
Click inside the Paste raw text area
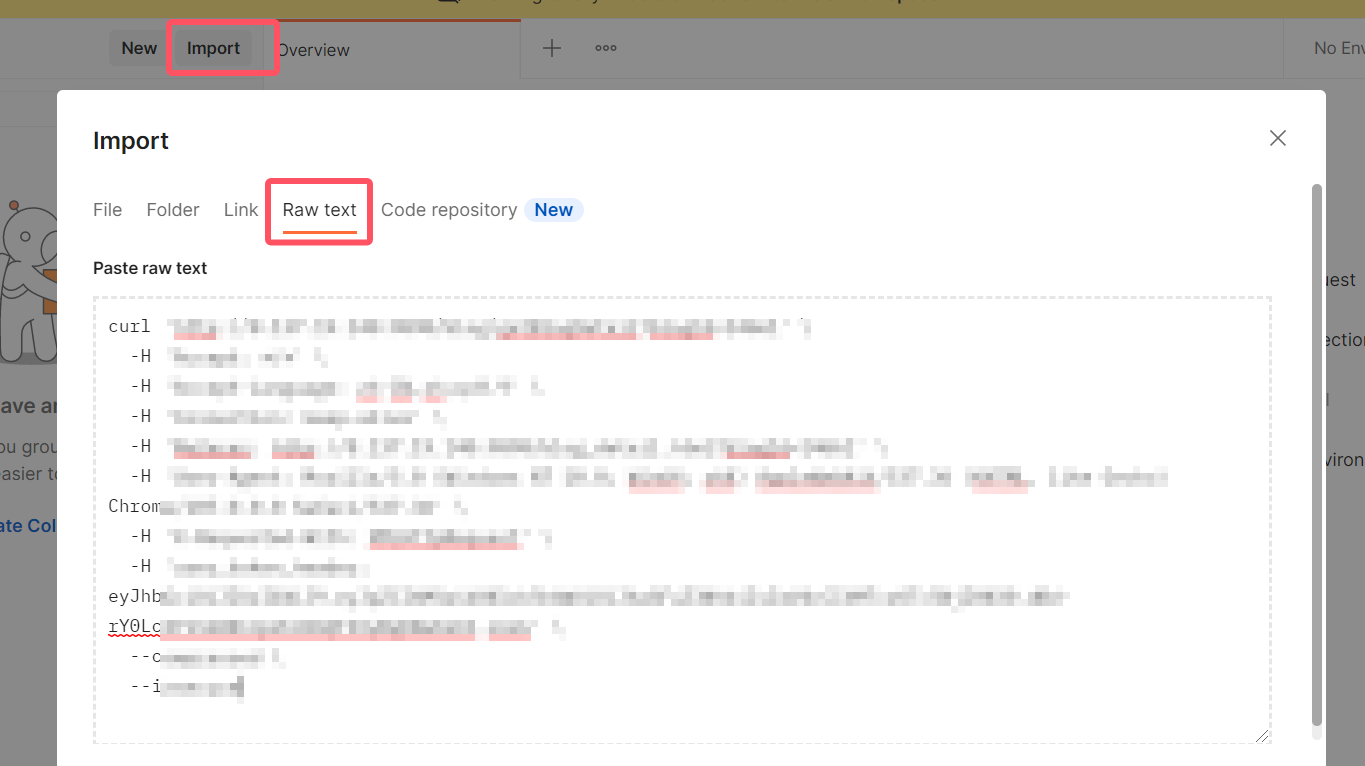tap(682, 520)
